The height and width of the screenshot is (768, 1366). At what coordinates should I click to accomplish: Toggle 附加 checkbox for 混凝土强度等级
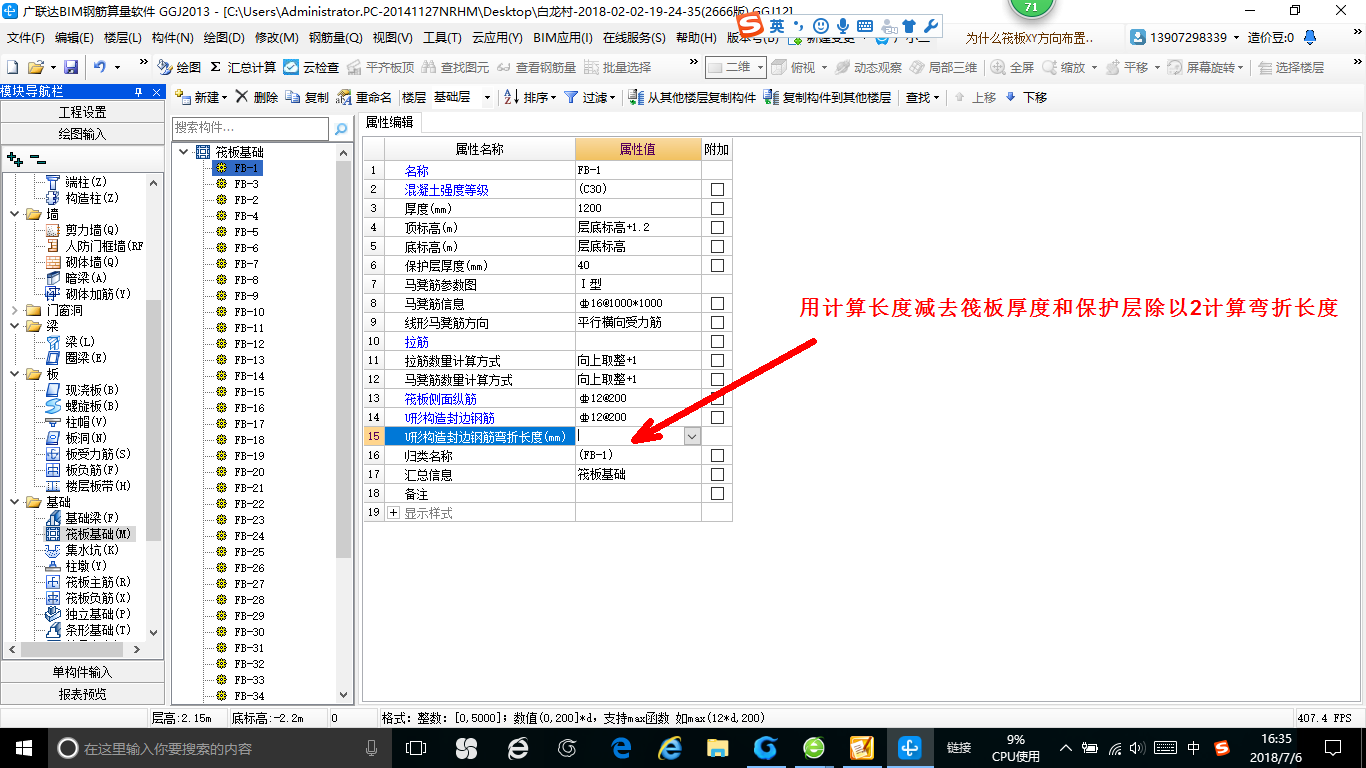click(x=717, y=189)
